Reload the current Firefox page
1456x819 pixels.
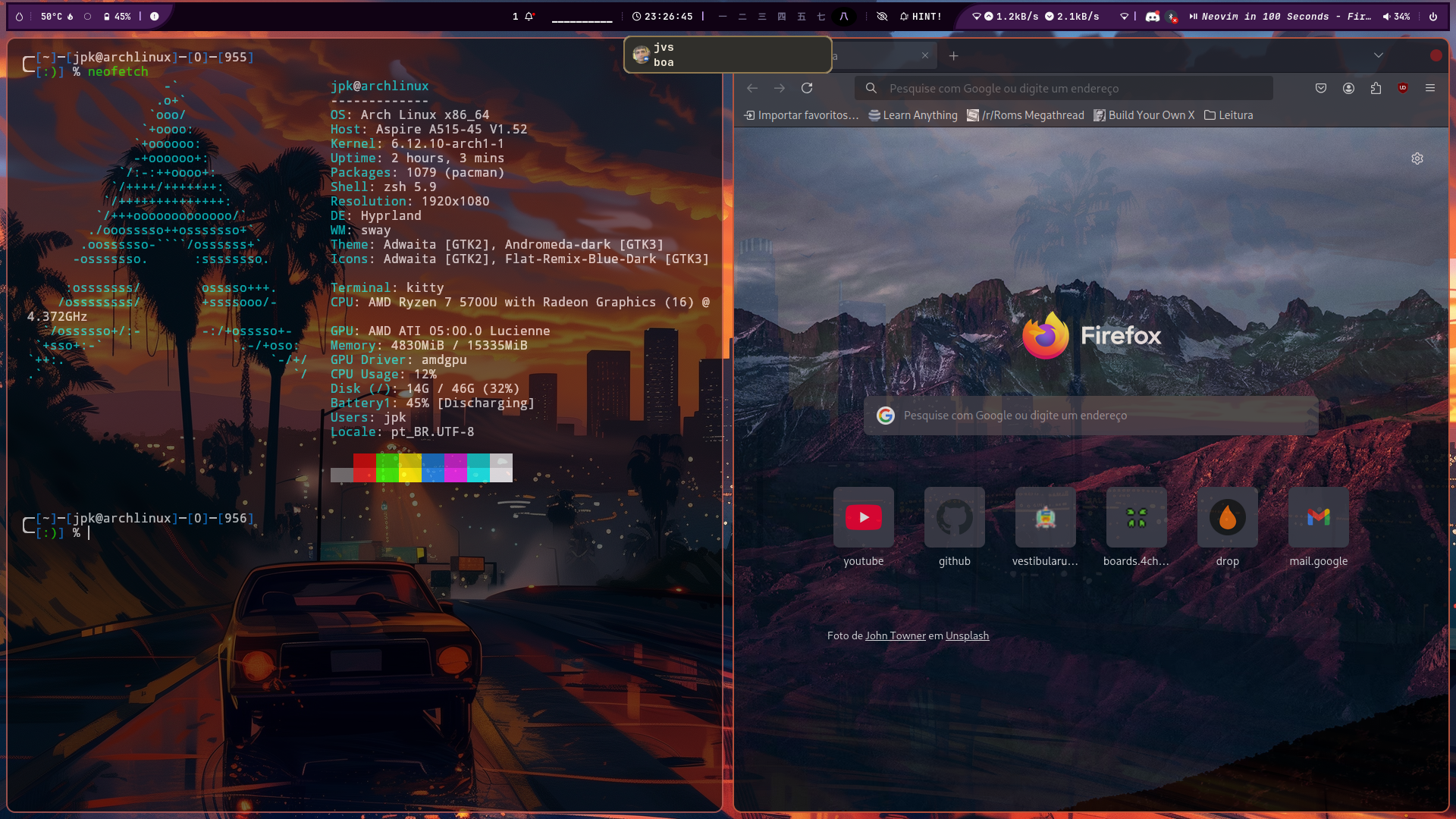[807, 88]
